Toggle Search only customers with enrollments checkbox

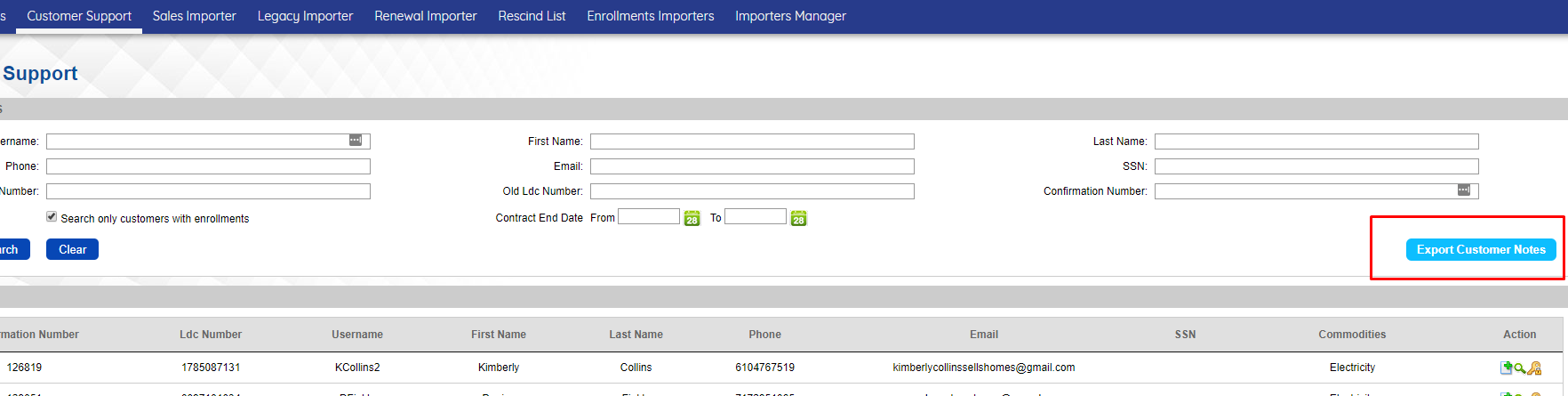pyautogui.click(x=52, y=216)
